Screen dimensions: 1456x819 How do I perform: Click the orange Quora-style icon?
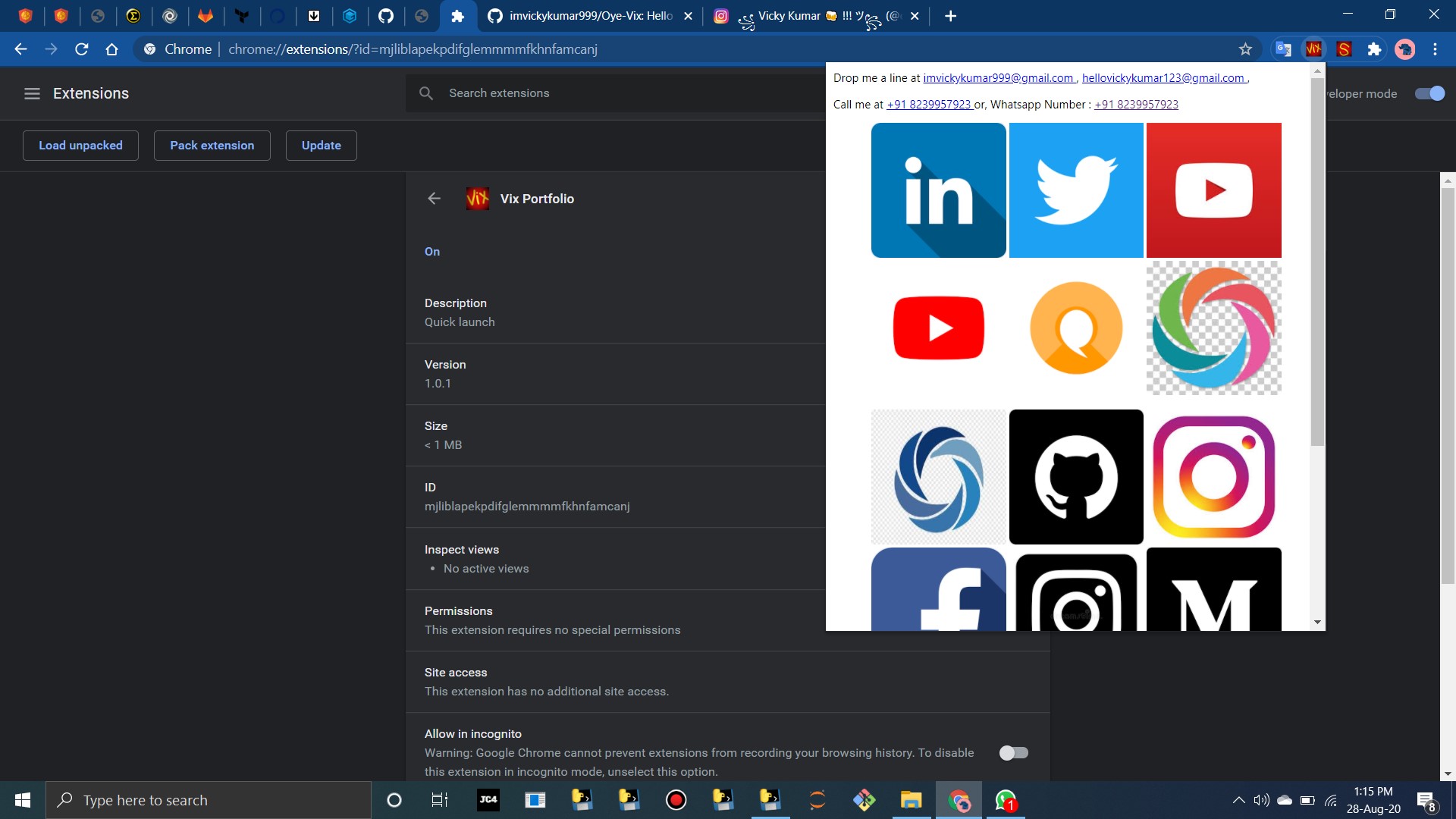[x=1075, y=328]
